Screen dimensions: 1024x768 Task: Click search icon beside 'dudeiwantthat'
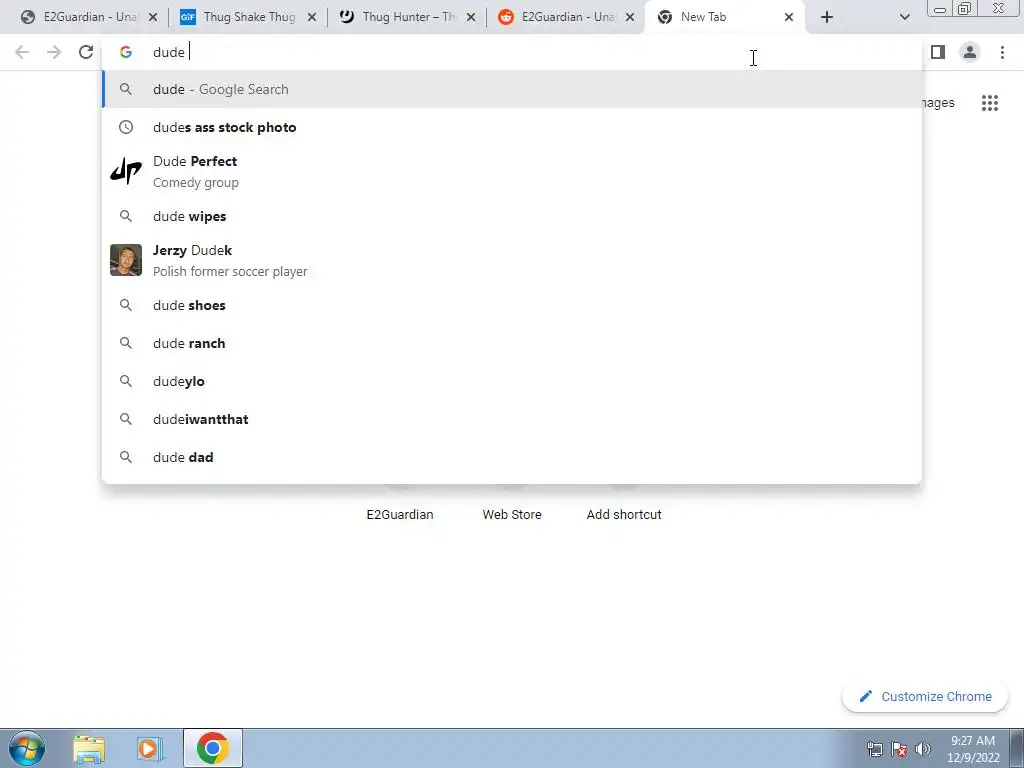click(125, 419)
